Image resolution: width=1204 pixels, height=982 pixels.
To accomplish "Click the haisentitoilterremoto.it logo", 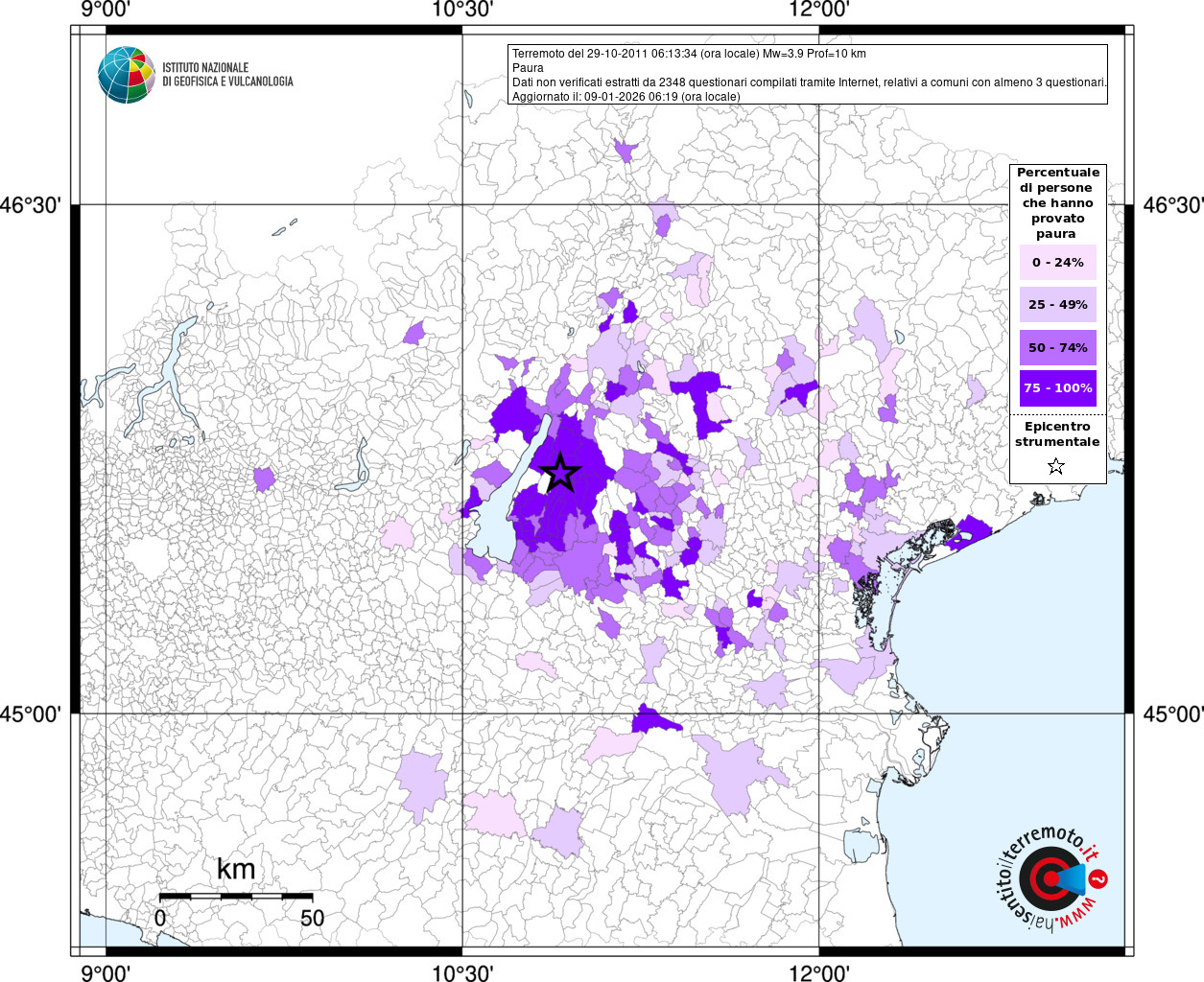I will (1052, 878).
